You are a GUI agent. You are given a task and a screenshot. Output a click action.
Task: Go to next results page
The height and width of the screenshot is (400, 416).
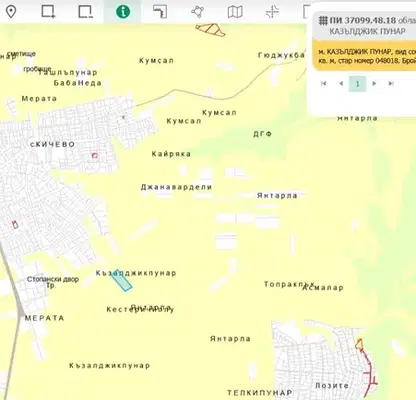tap(374, 83)
